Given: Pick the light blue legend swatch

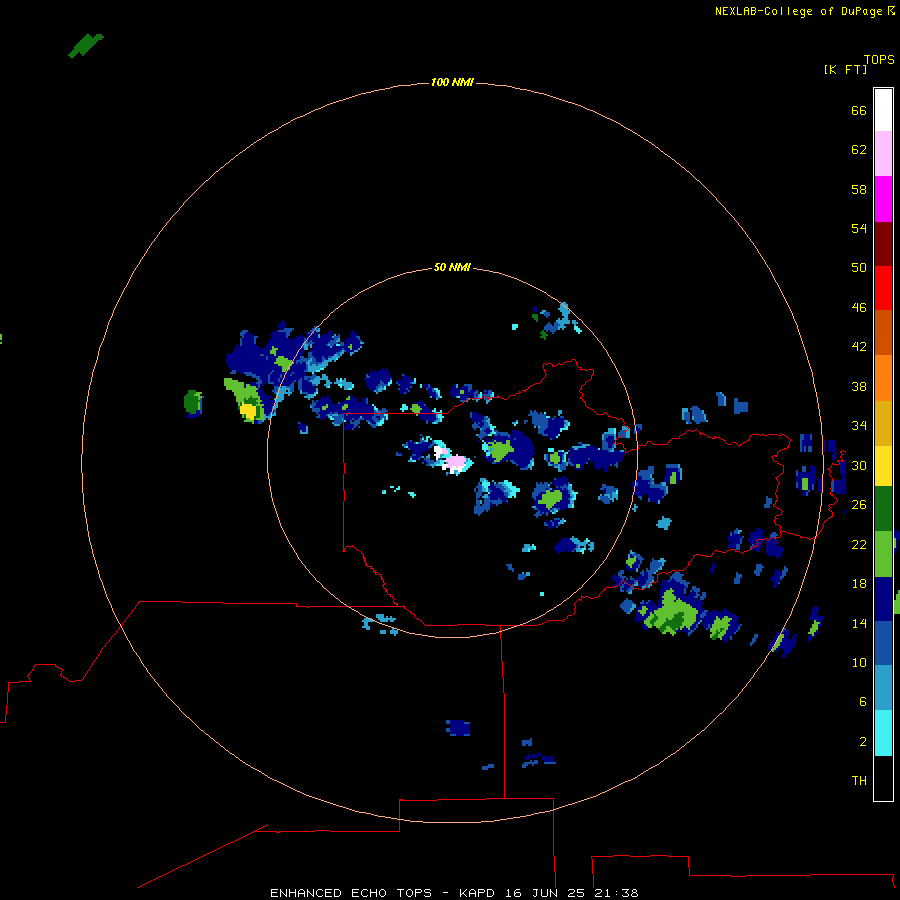Looking at the screenshot, I should click(x=883, y=688).
